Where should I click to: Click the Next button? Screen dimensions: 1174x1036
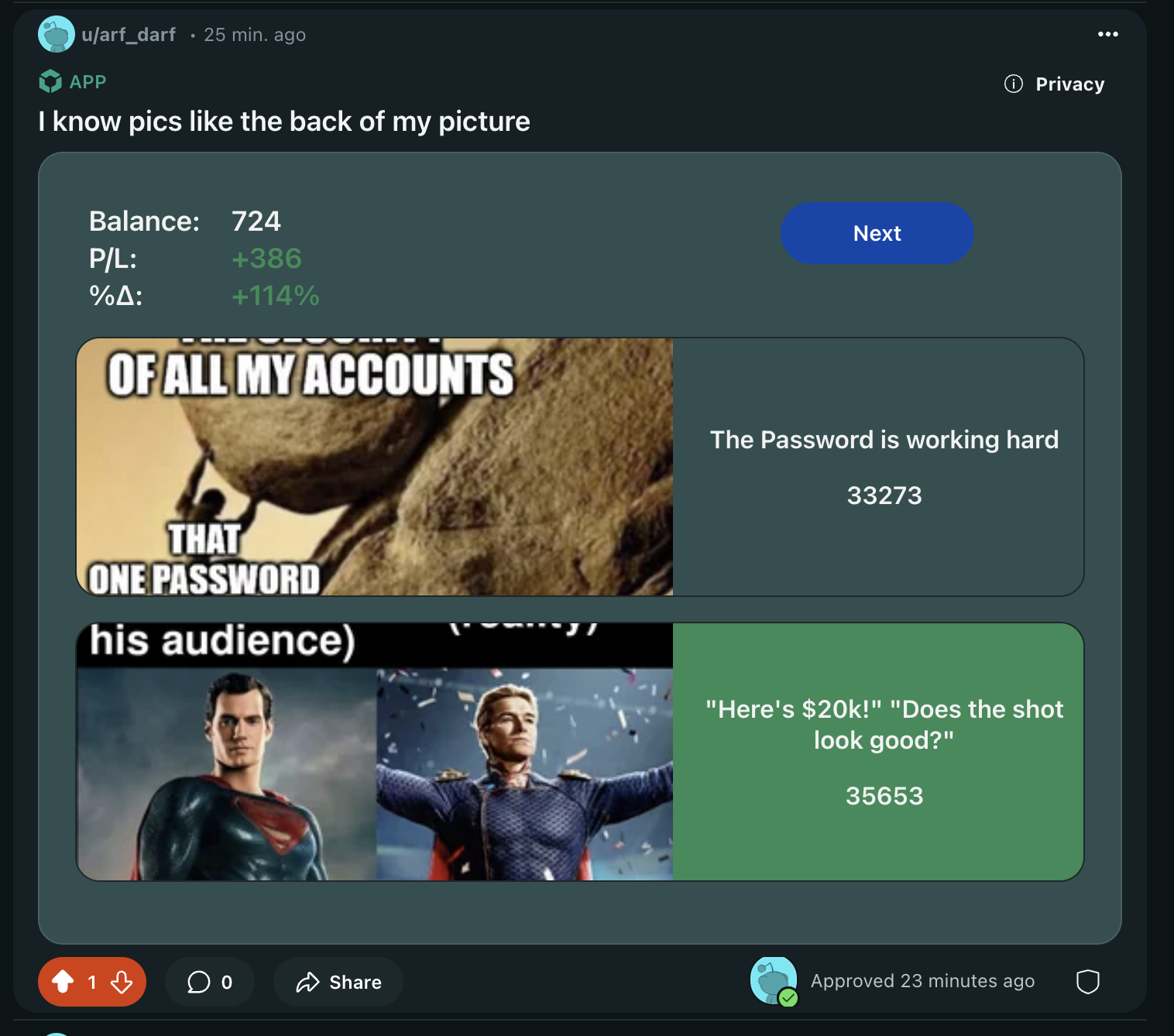point(877,233)
